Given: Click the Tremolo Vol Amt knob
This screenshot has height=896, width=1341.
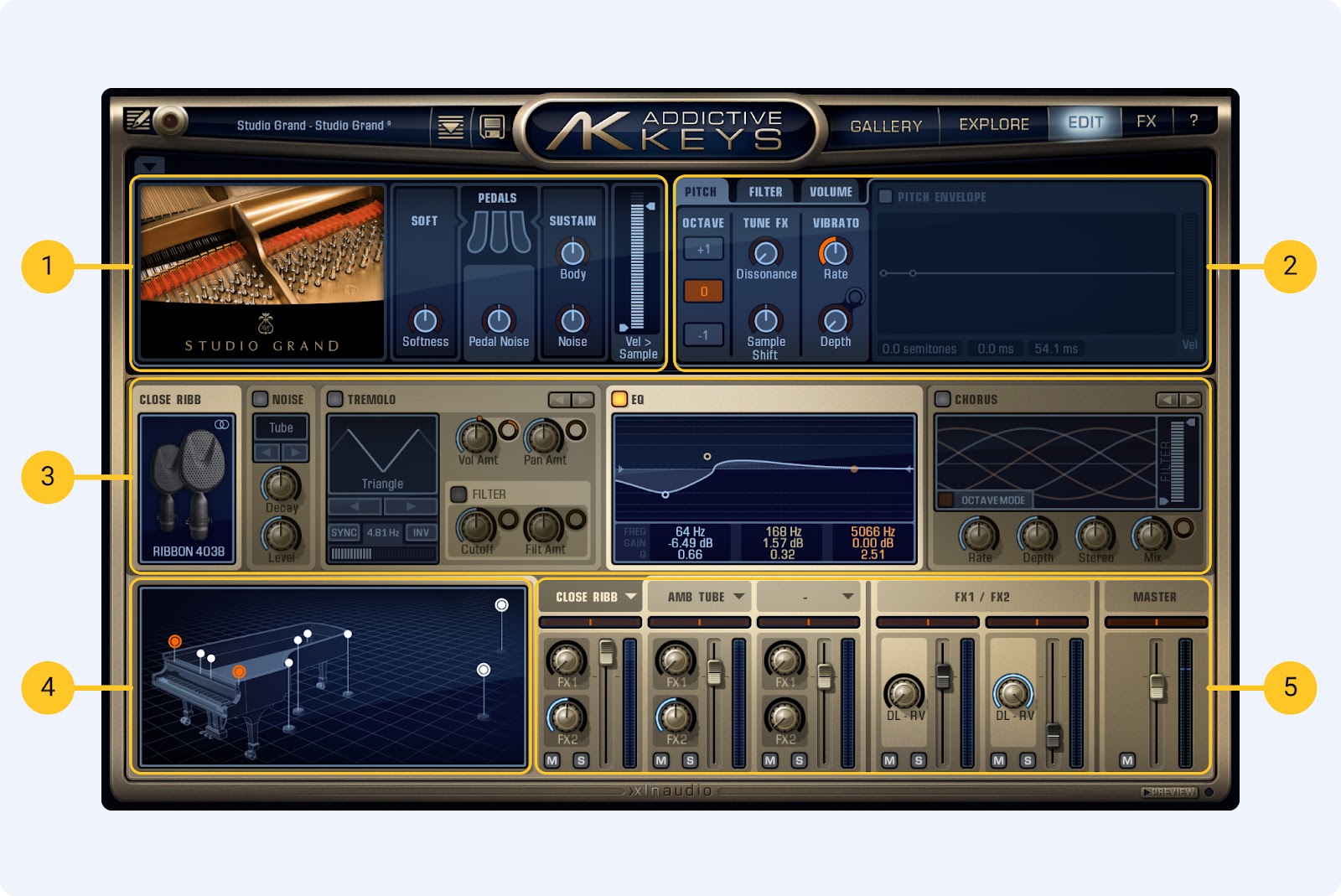Looking at the screenshot, I should 476,436.
